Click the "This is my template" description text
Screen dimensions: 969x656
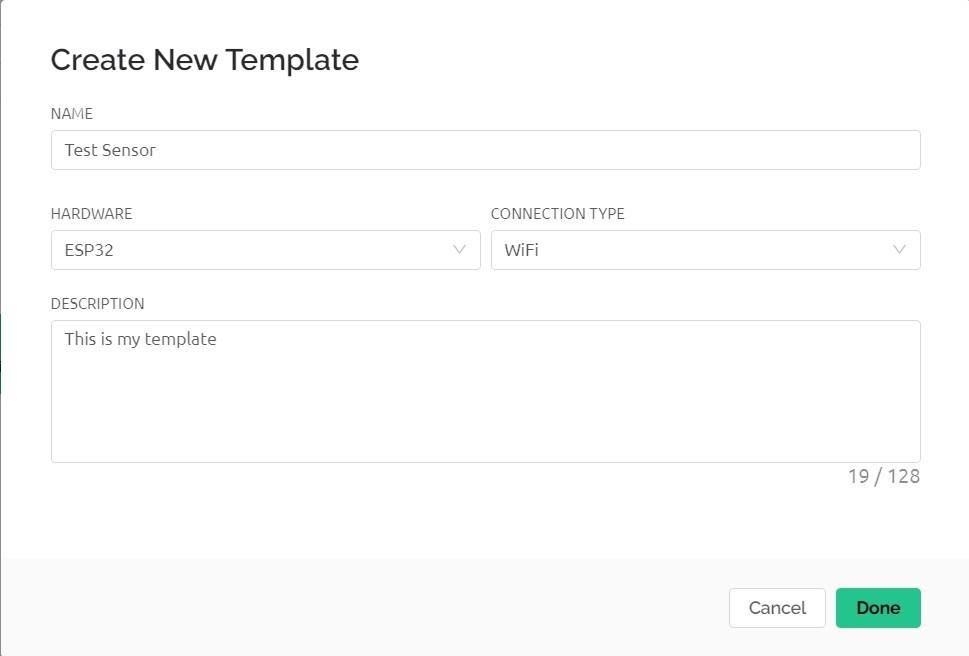(140, 339)
